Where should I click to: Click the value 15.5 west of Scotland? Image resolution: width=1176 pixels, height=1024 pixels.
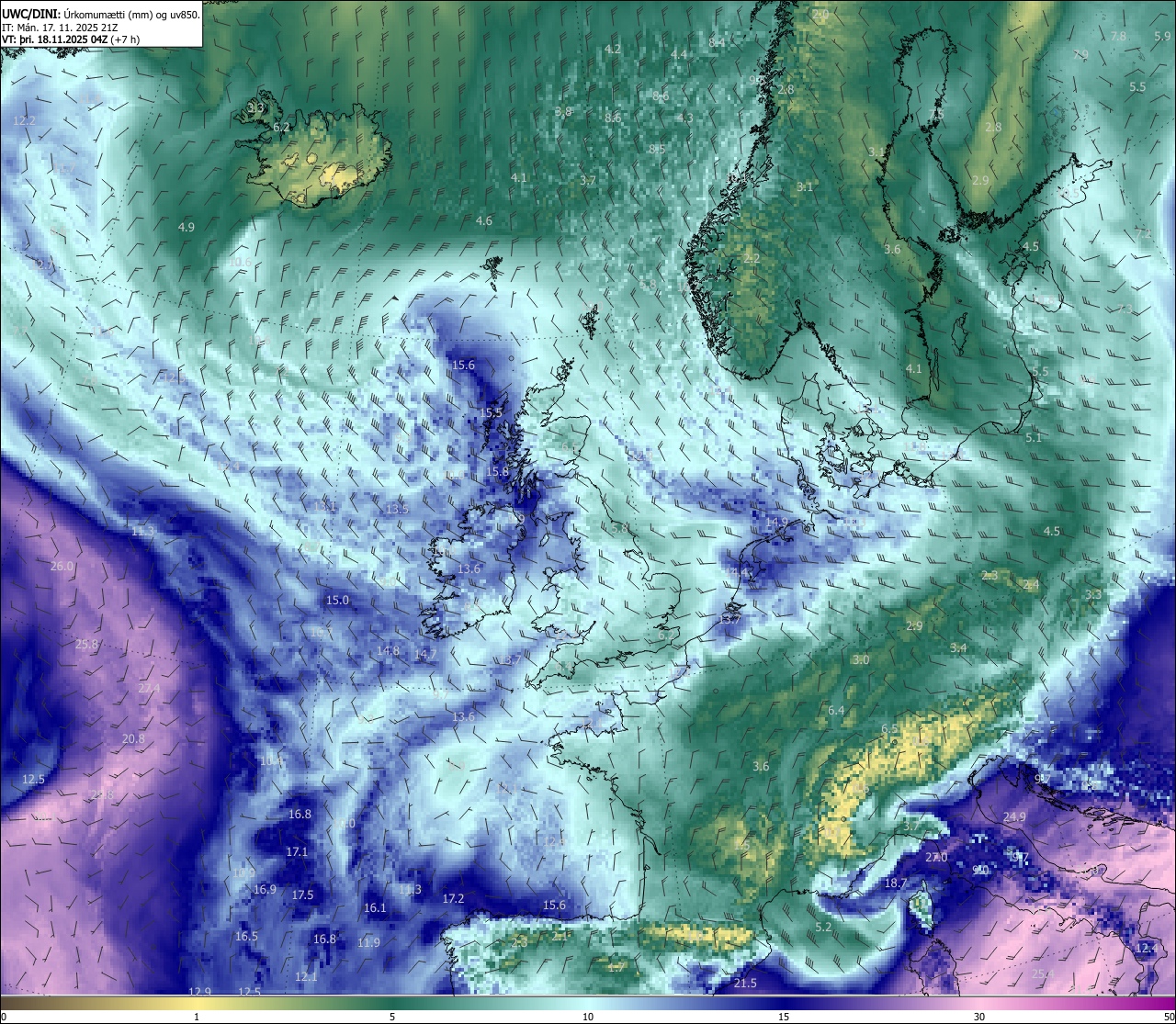(492, 413)
